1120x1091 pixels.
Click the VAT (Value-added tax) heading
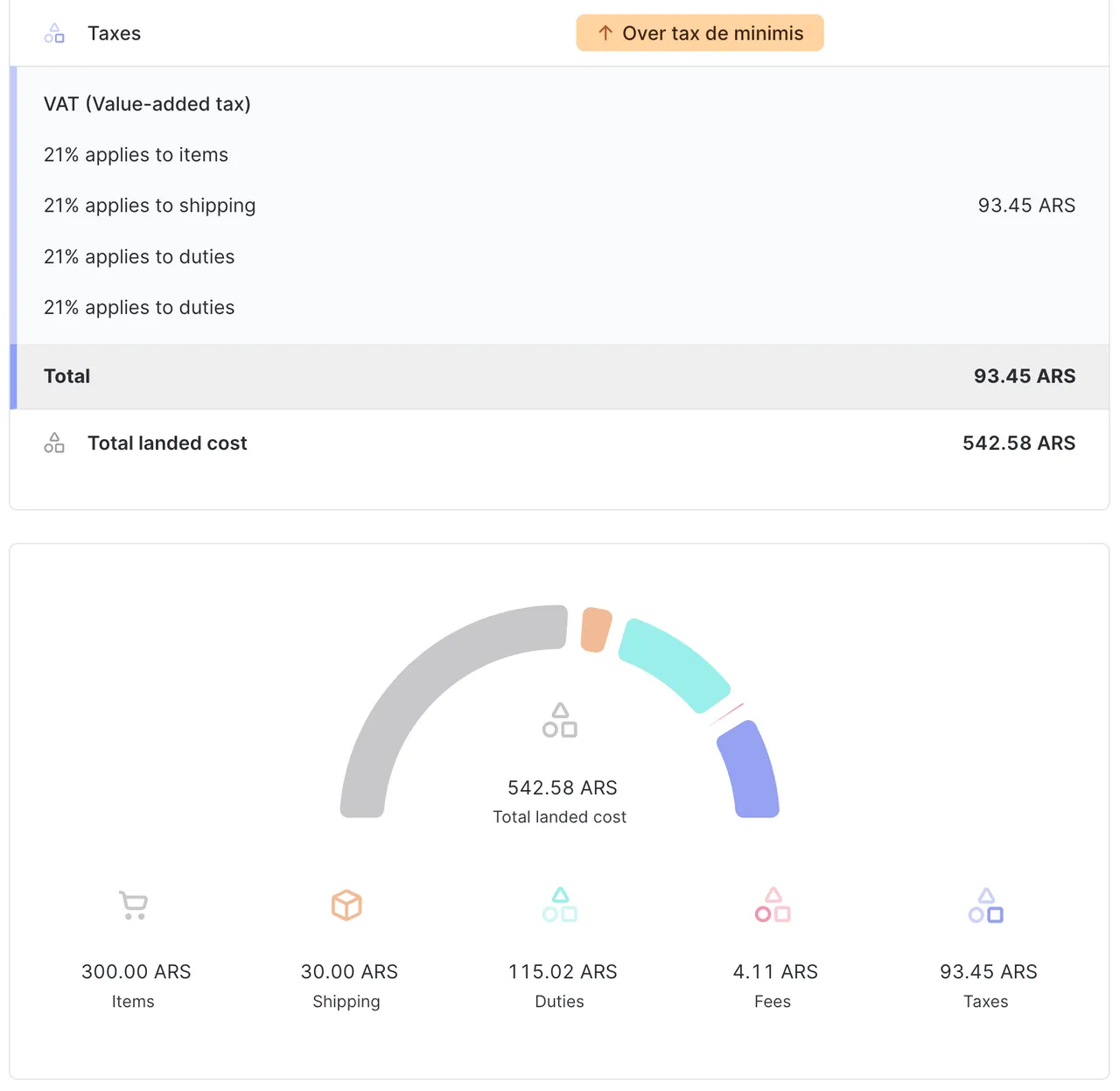point(147,104)
